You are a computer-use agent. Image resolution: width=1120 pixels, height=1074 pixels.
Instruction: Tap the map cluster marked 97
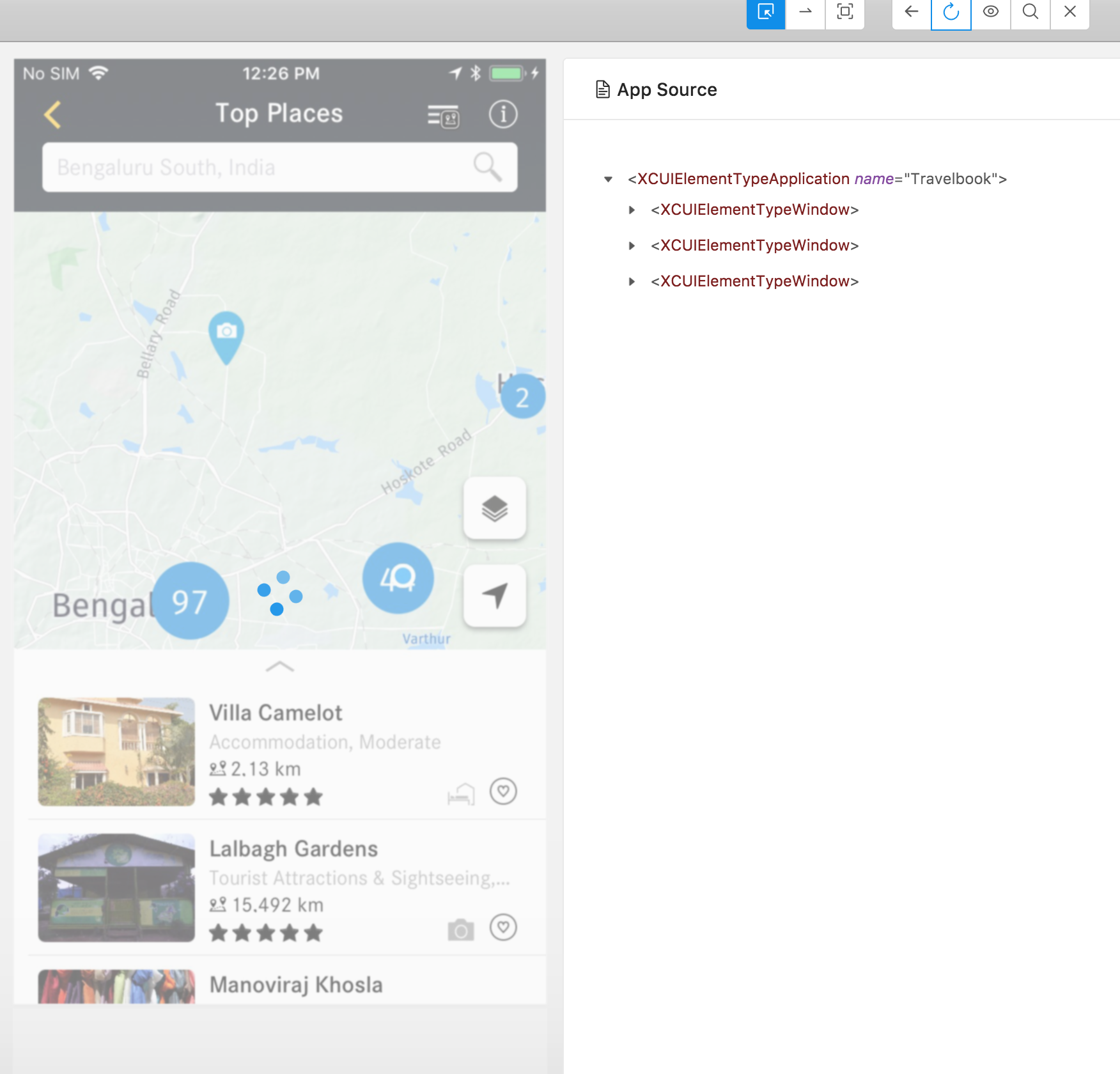(x=191, y=601)
